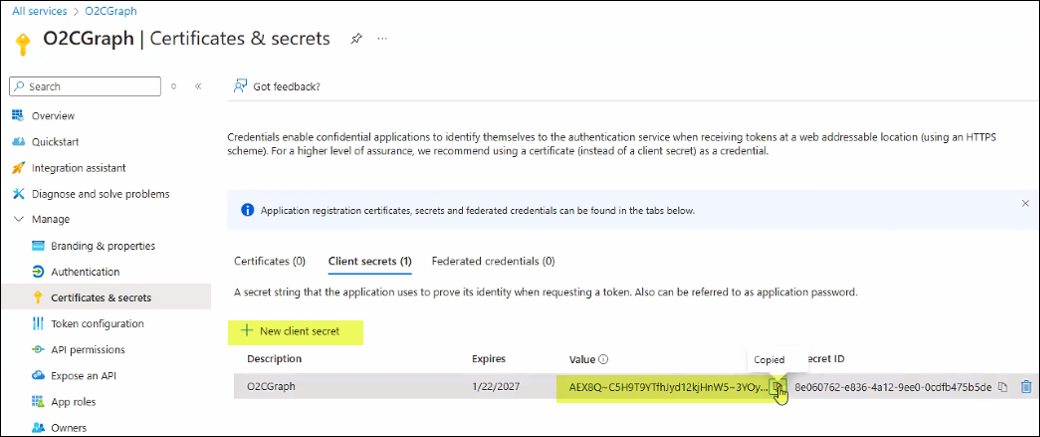Open Expose an API page

(x=84, y=375)
